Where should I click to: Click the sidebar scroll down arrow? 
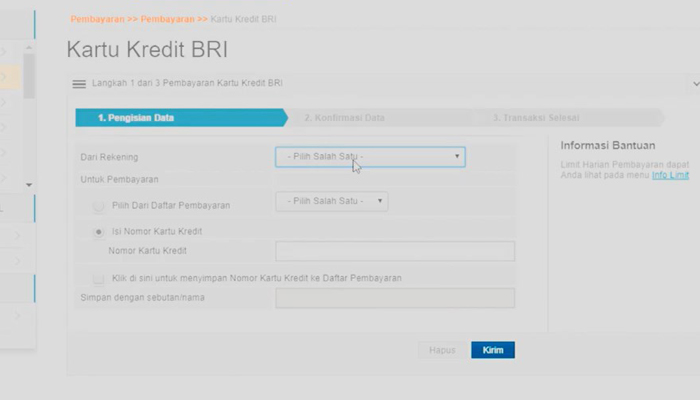[29, 185]
